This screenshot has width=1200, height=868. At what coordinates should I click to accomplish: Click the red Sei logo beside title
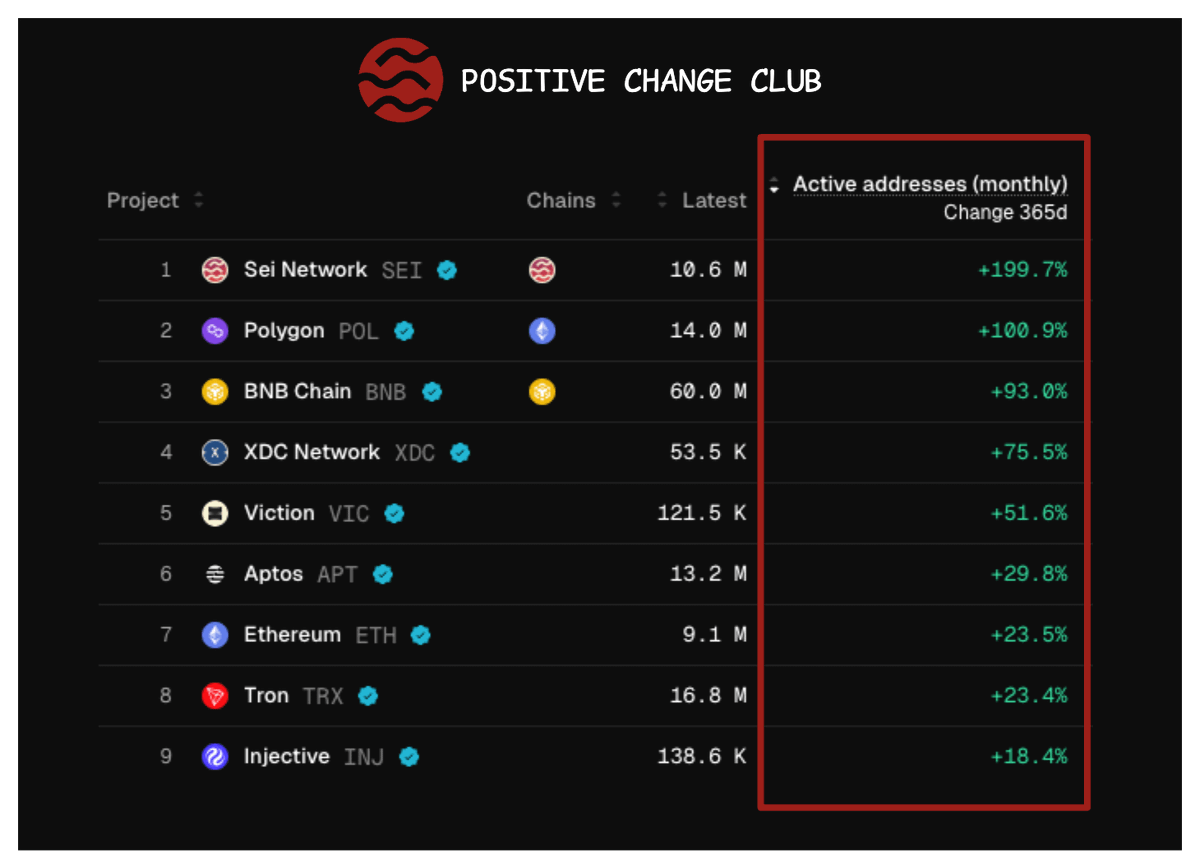click(400, 80)
